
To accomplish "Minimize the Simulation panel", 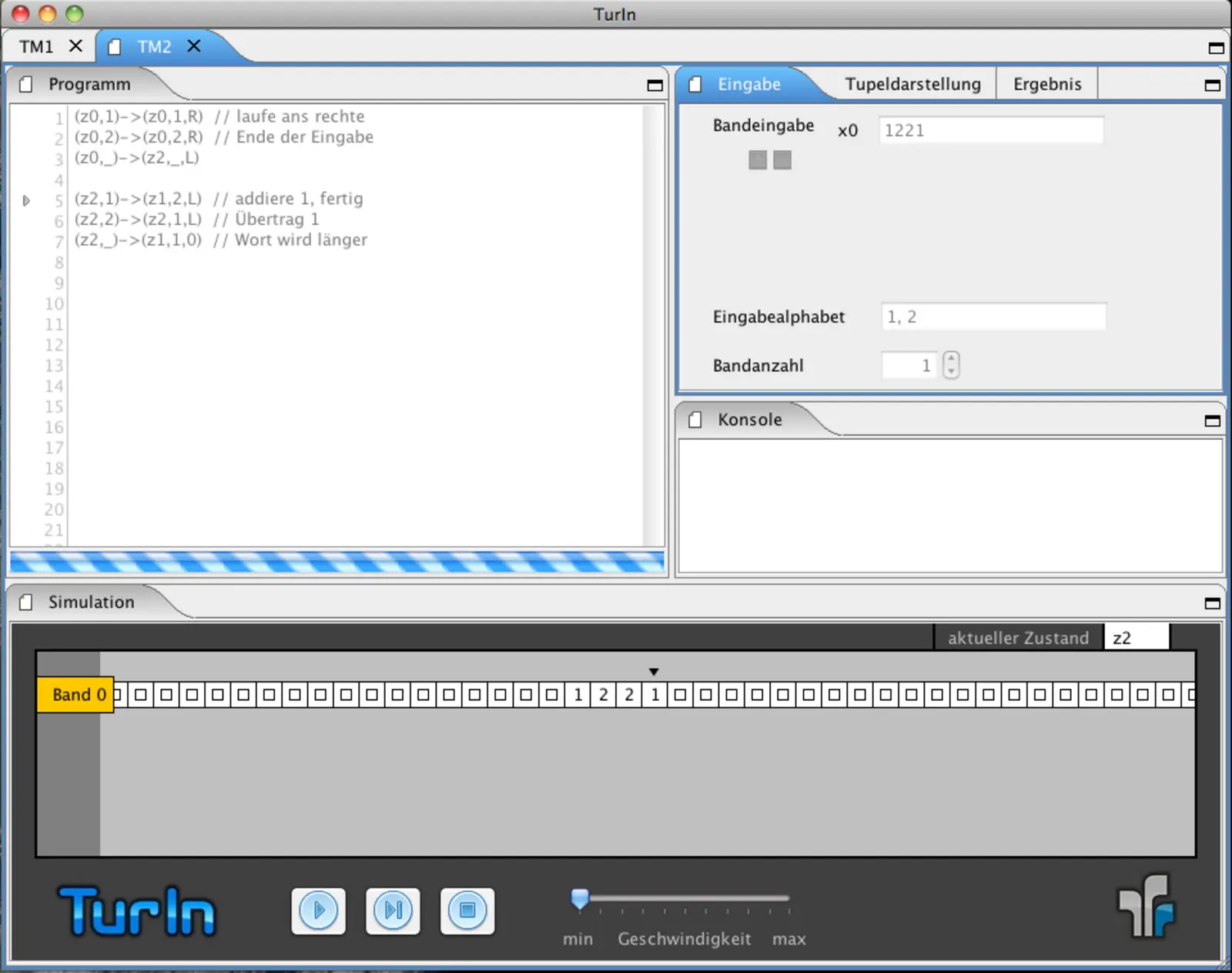I will [x=1212, y=603].
